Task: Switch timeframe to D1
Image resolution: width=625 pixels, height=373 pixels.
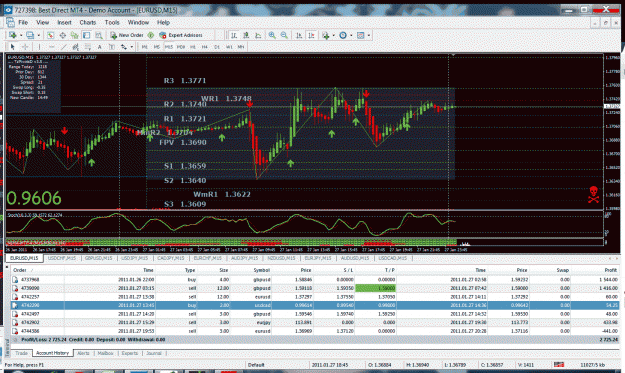Action: pos(217,47)
